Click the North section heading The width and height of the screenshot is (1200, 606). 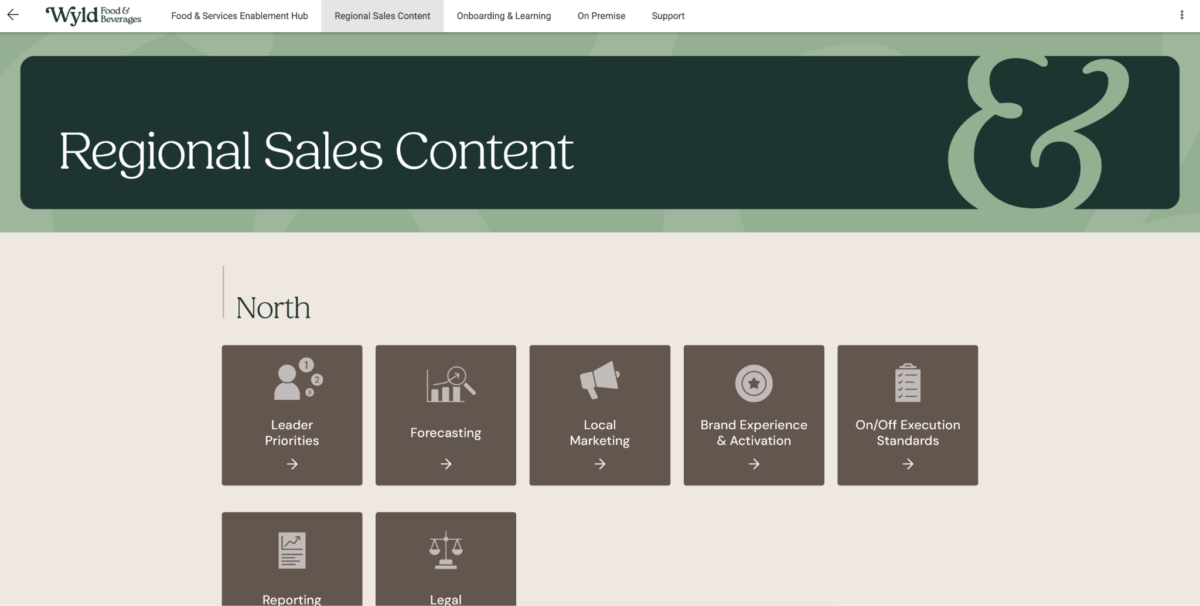click(273, 308)
